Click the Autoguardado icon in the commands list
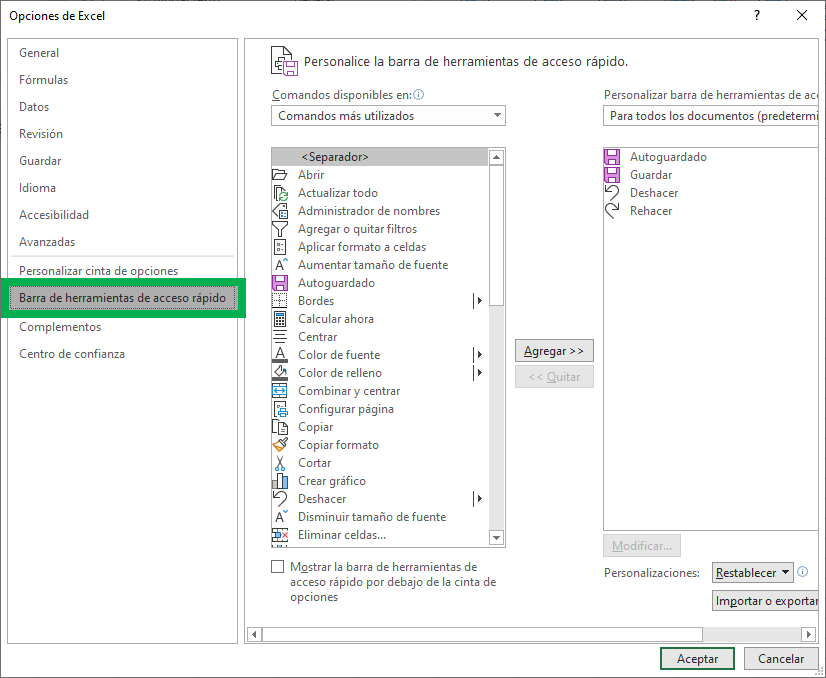The width and height of the screenshot is (826, 678). [280, 283]
